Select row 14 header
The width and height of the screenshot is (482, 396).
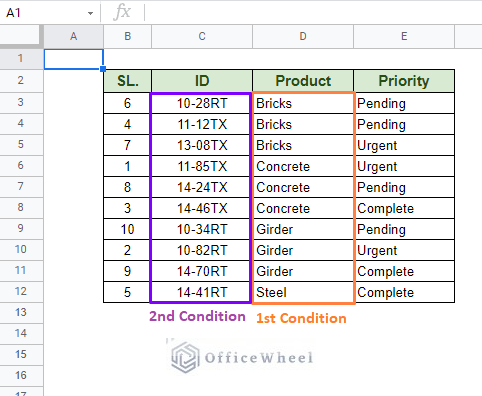21,333
